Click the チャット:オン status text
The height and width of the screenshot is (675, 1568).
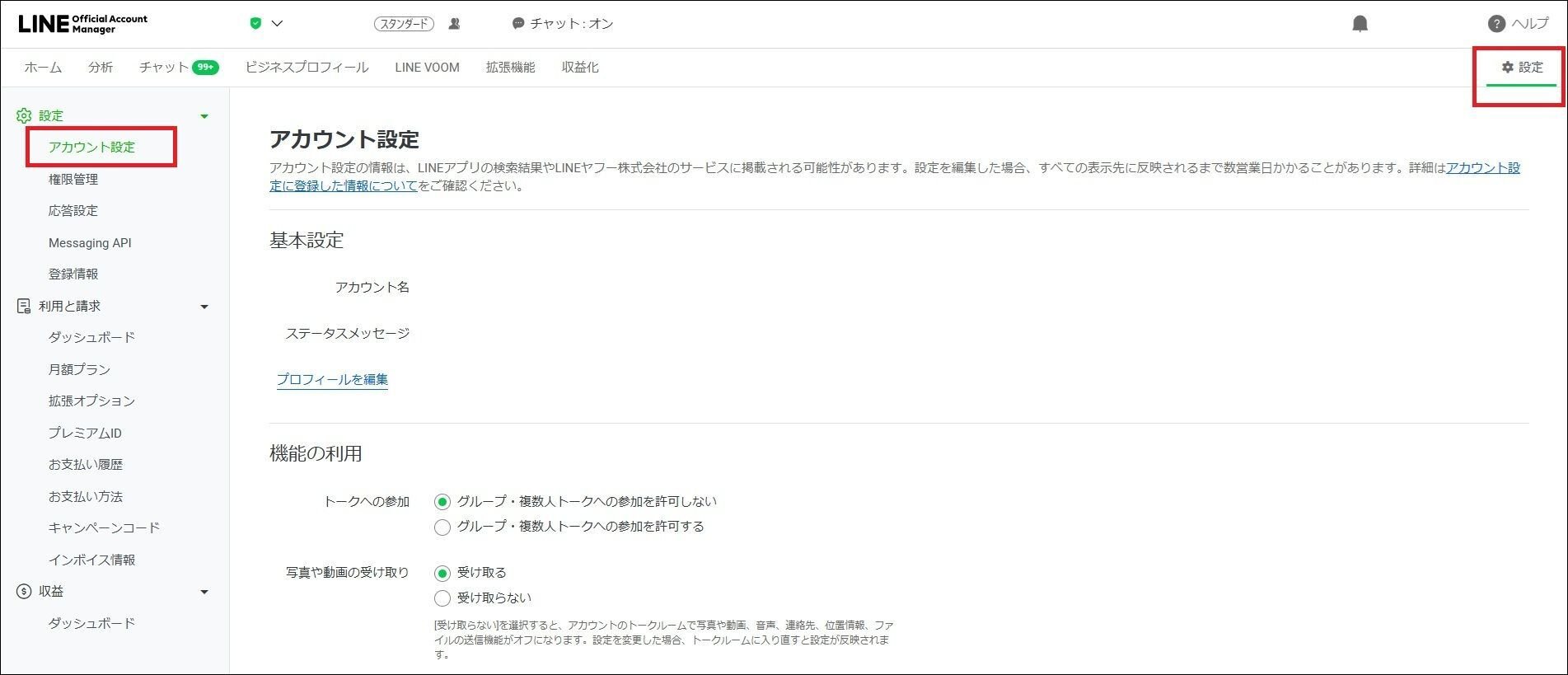coord(572,24)
